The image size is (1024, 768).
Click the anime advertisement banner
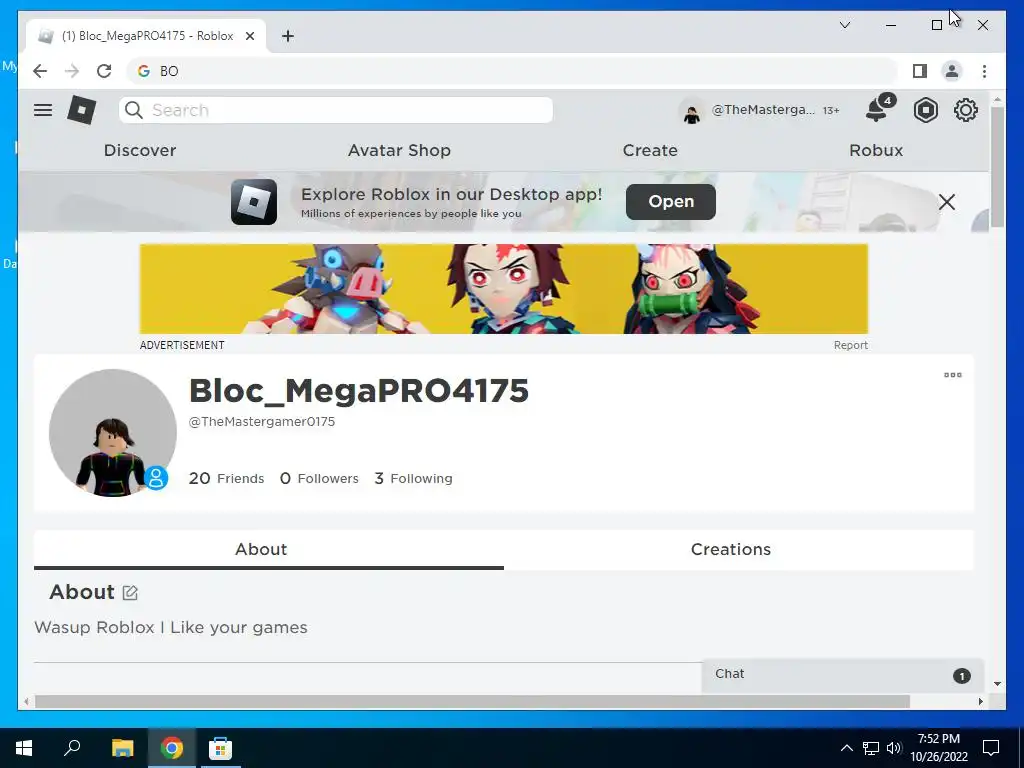coord(504,289)
